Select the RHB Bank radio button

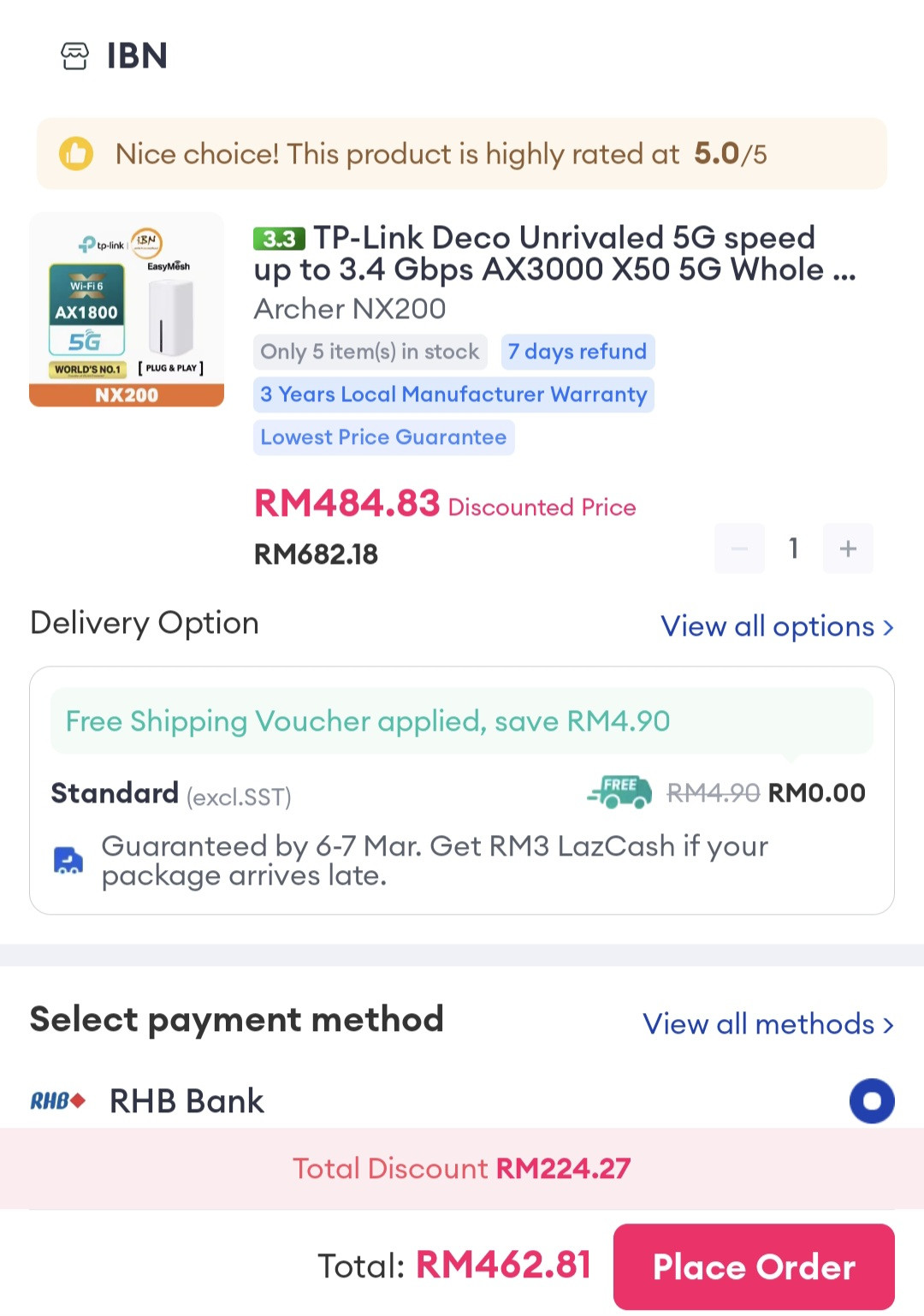coord(871,1100)
